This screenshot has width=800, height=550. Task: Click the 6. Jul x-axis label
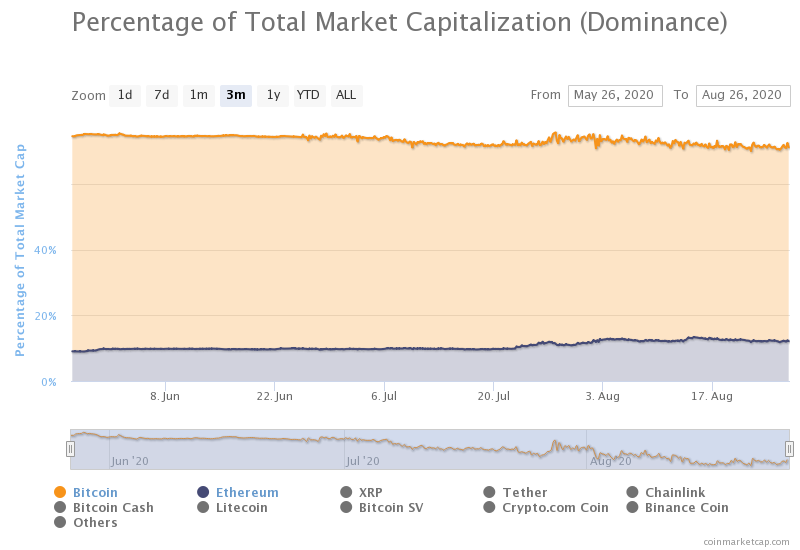click(384, 396)
